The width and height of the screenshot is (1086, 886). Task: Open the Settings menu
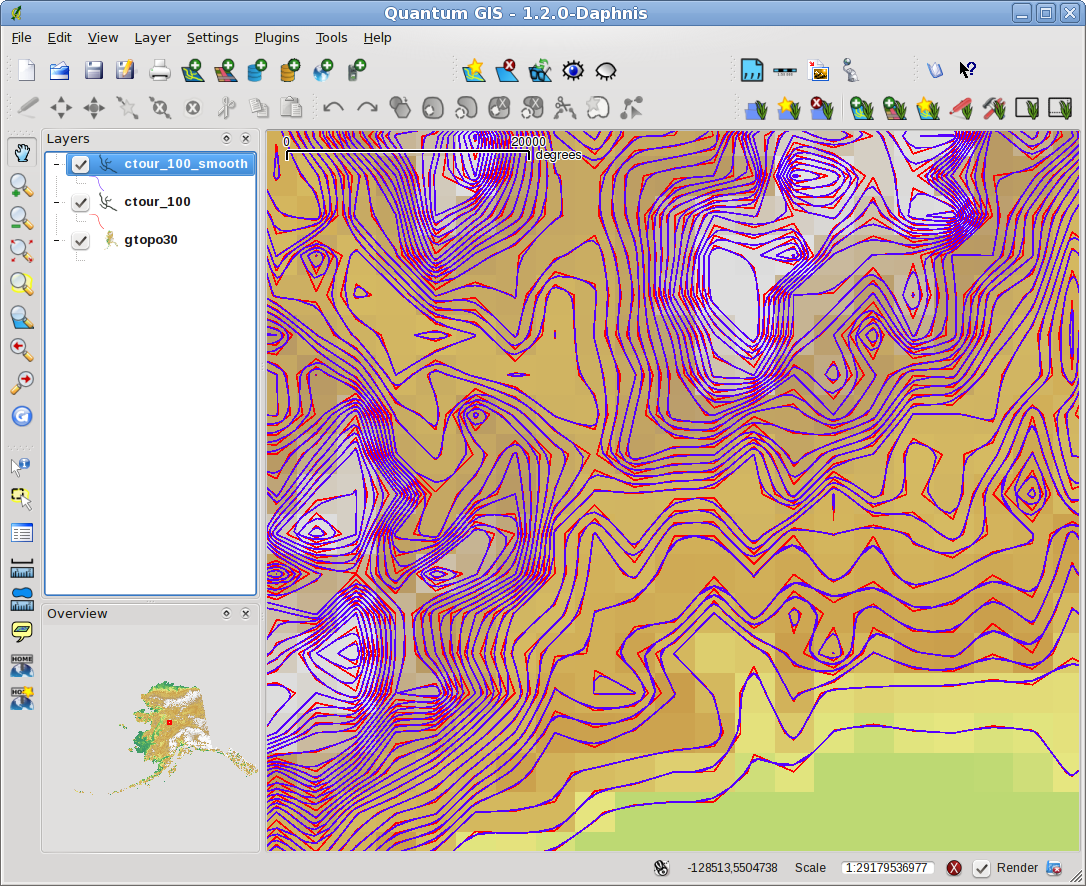pyautogui.click(x=213, y=37)
